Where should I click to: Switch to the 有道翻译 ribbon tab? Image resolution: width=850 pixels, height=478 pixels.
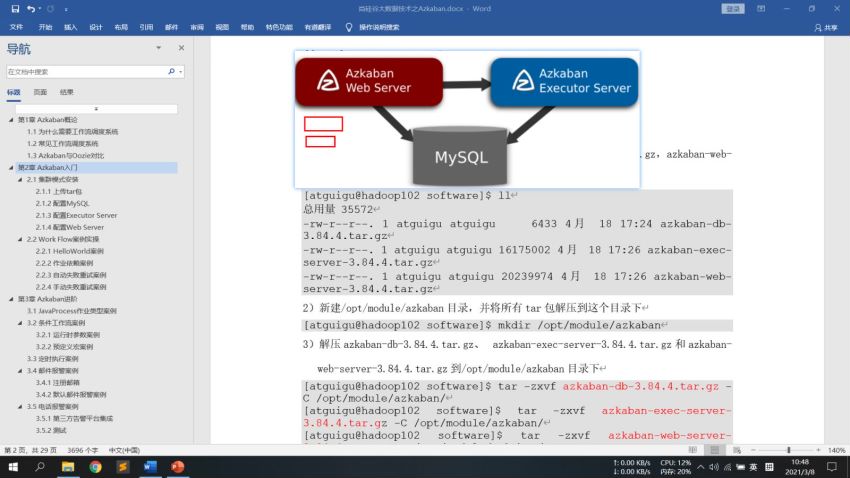pos(318,27)
